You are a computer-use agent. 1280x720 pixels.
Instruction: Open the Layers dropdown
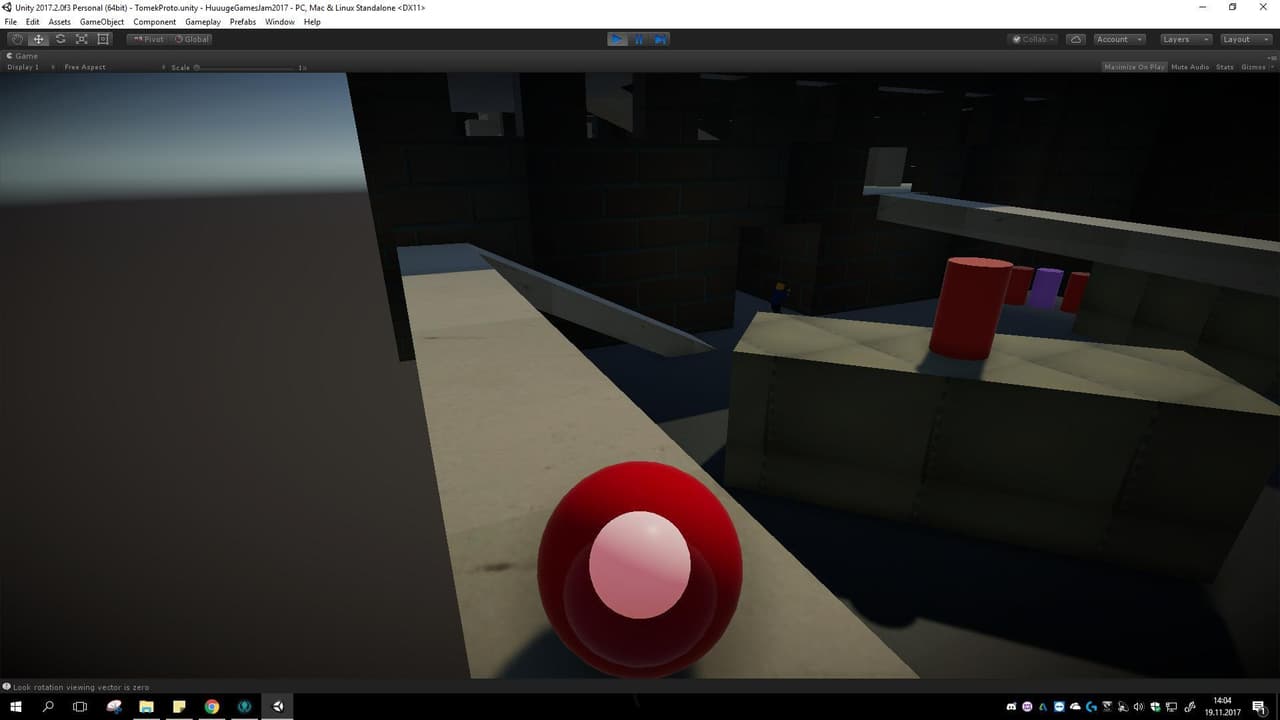click(x=1185, y=39)
